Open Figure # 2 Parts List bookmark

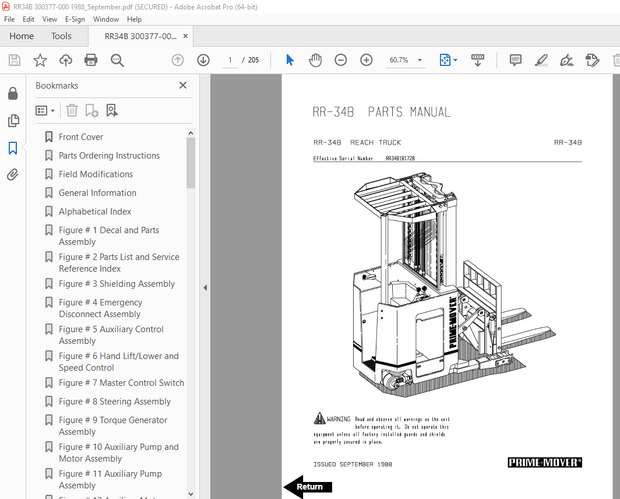(x=119, y=263)
